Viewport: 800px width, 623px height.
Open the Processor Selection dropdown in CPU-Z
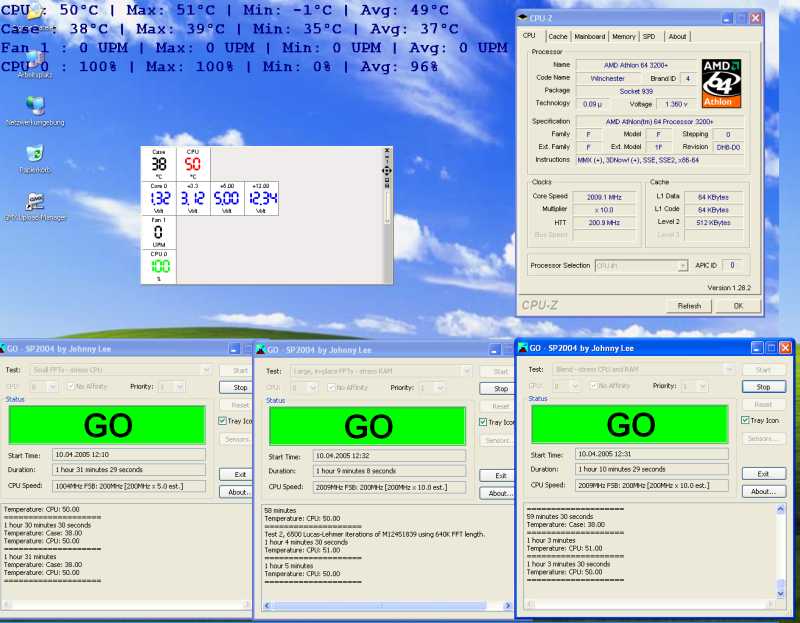(641, 266)
